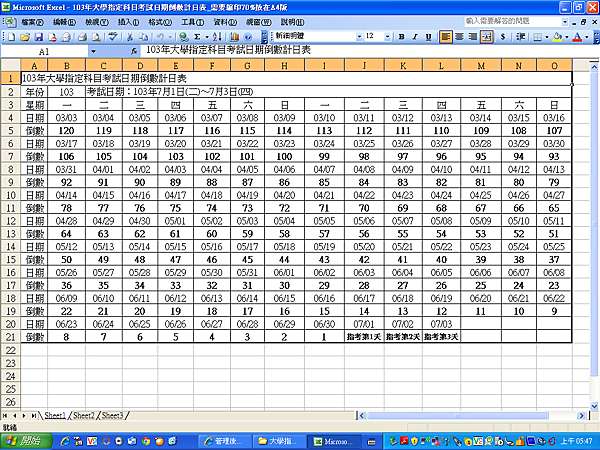The height and width of the screenshot is (450, 600).
Task: Select column header M
Action: pos(481,65)
